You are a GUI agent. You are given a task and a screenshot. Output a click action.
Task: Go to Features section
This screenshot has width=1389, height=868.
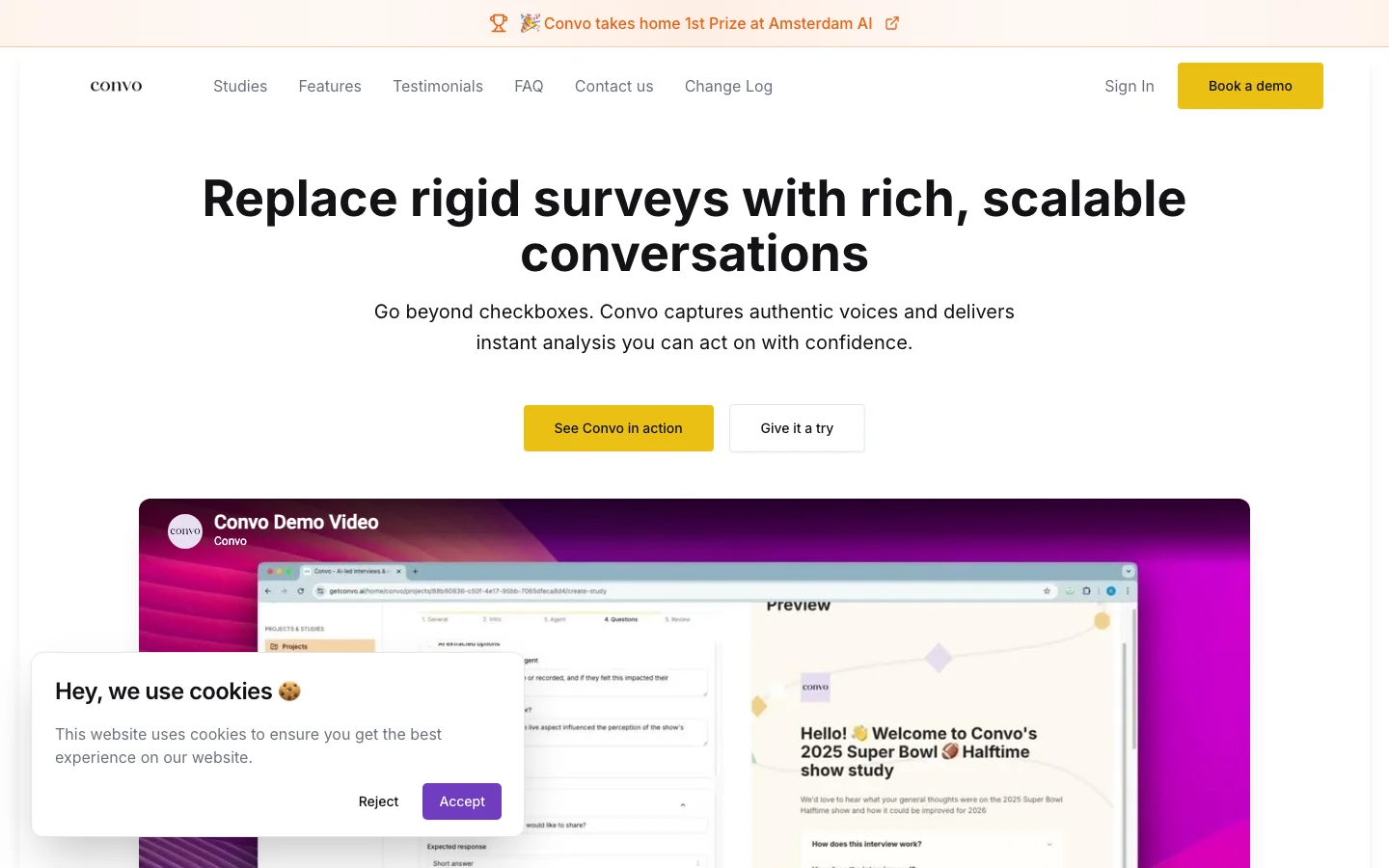pos(330,86)
